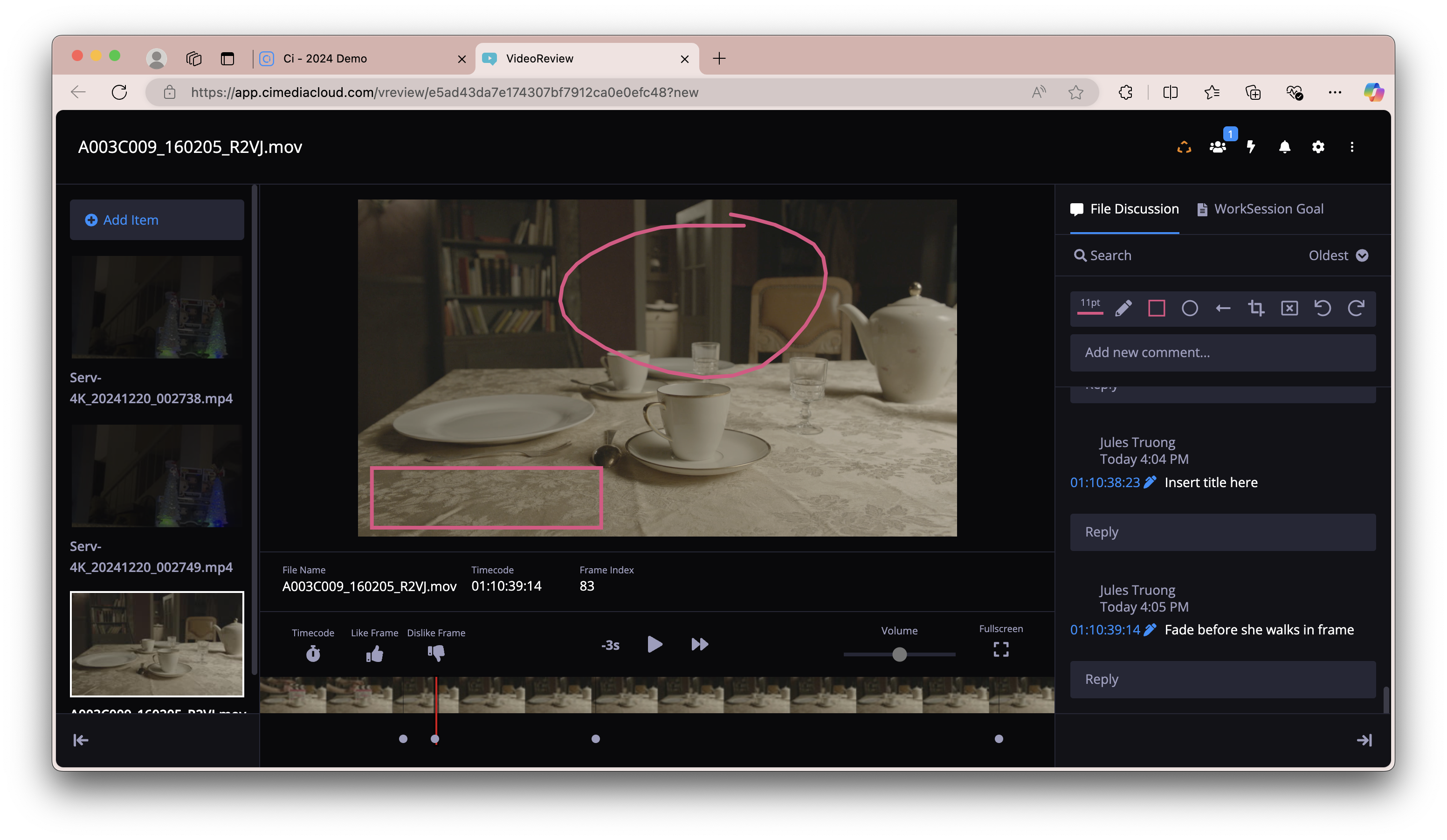This screenshot has width=1447, height=840.
Task: Click the orange sync status icon
Action: coord(1184,147)
